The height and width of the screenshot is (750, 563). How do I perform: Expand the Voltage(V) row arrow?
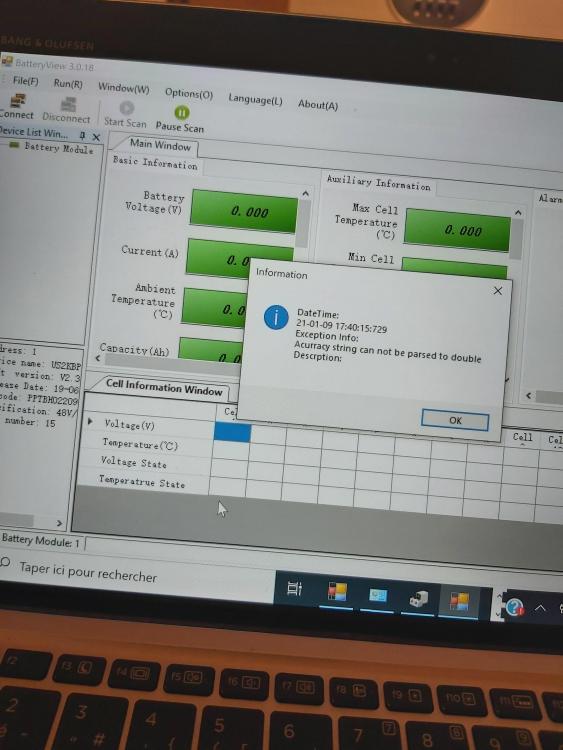click(90, 421)
